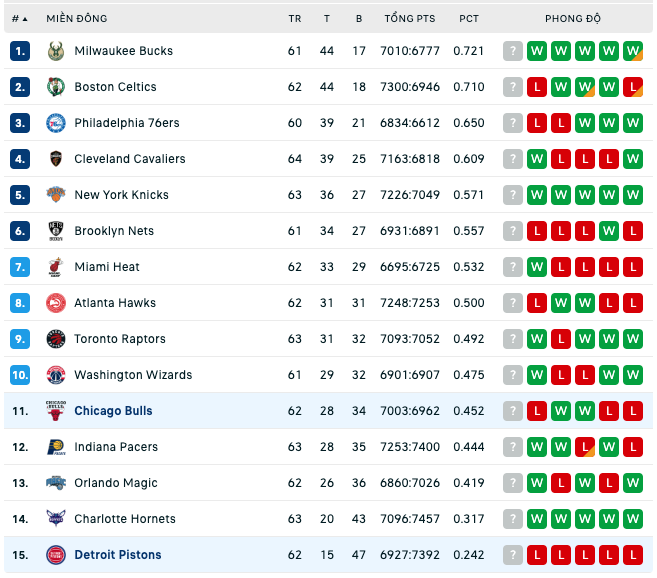The height and width of the screenshot is (578, 657).
Task: Click the Detroit Pistons logo
Action: (56, 555)
